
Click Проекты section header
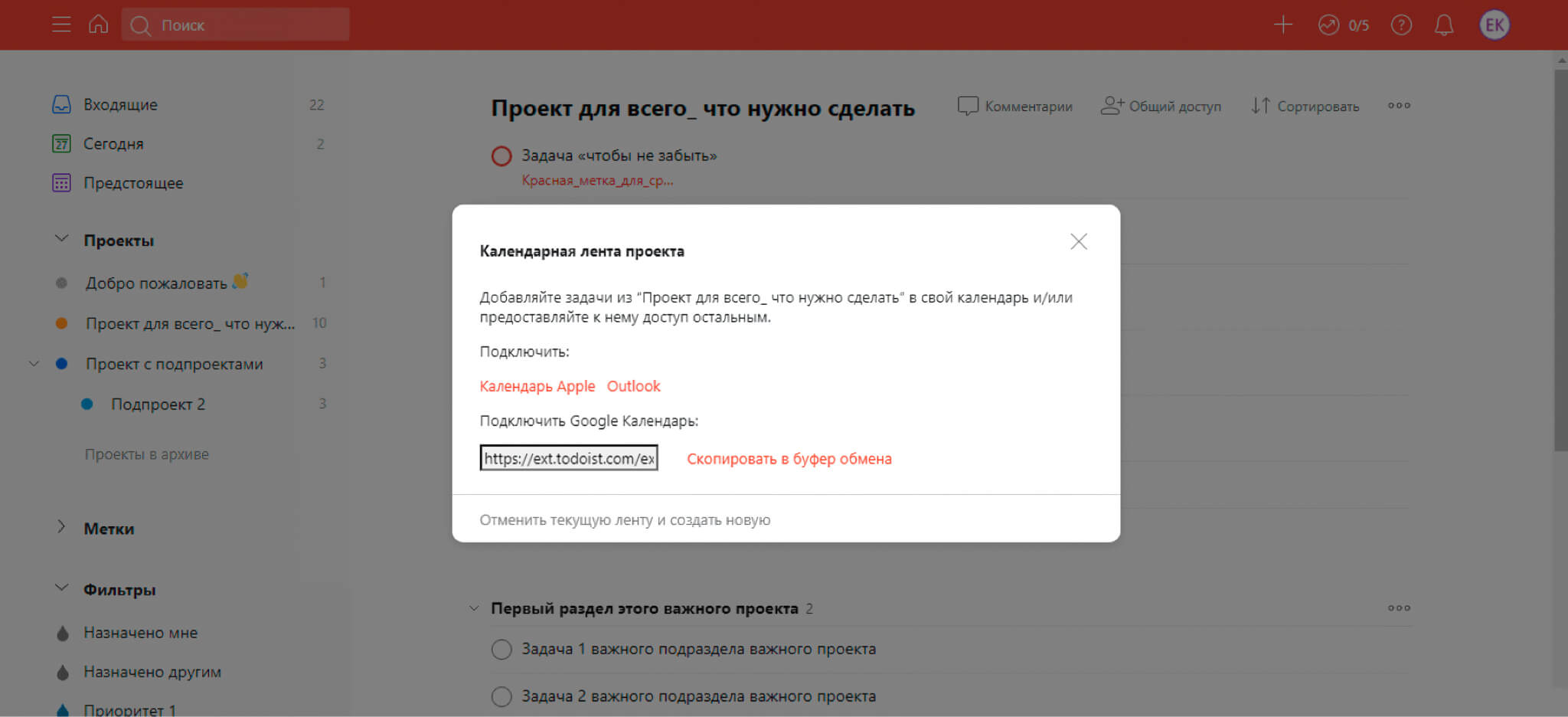click(119, 241)
